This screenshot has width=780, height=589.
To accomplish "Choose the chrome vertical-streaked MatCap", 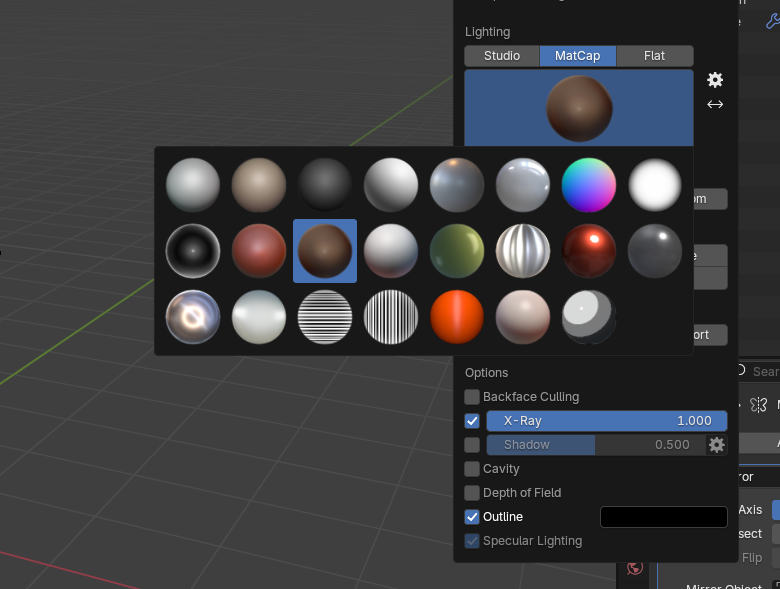I will pos(523,251).
